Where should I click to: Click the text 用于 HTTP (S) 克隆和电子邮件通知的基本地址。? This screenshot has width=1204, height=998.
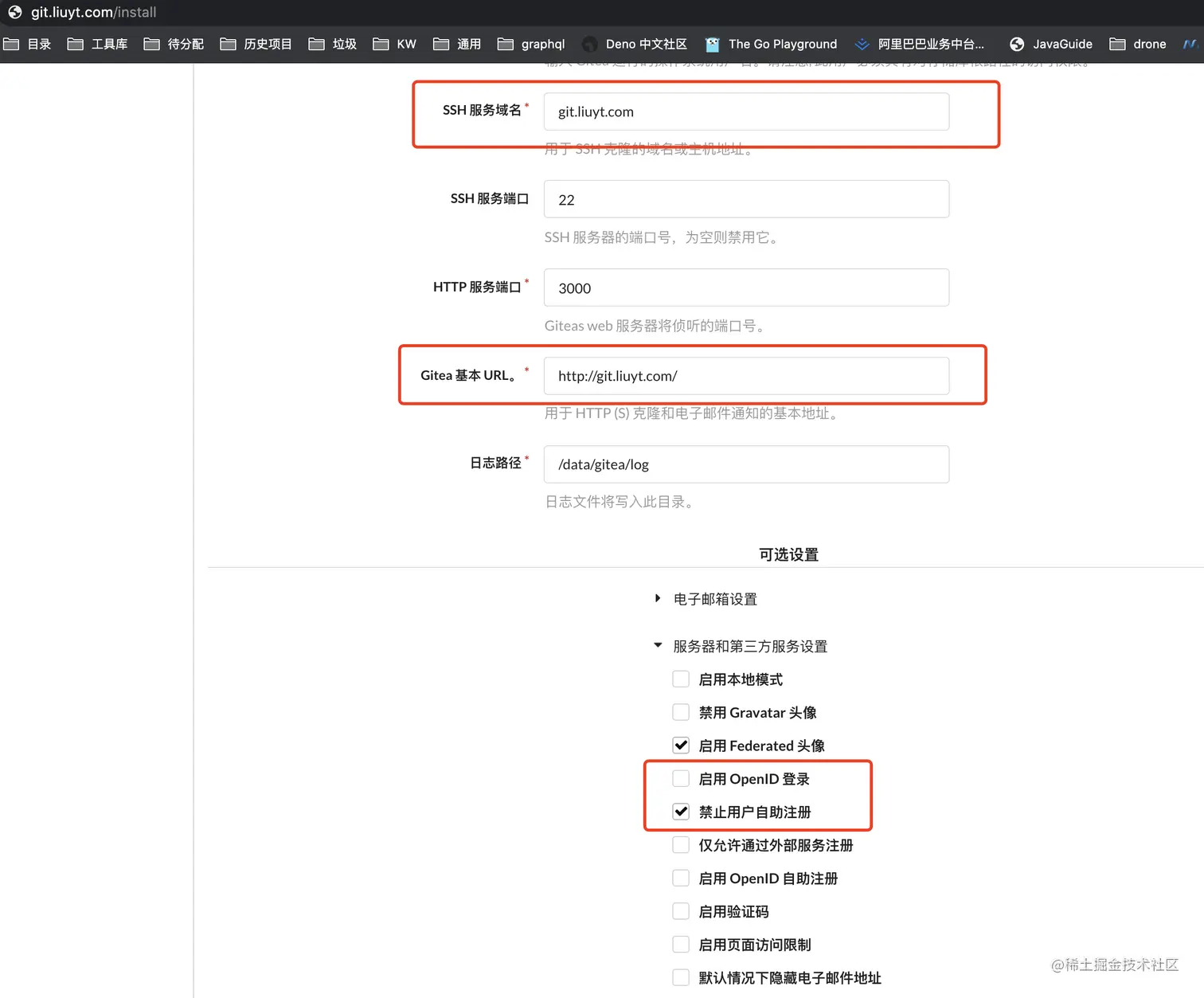(x=694, y=413)
